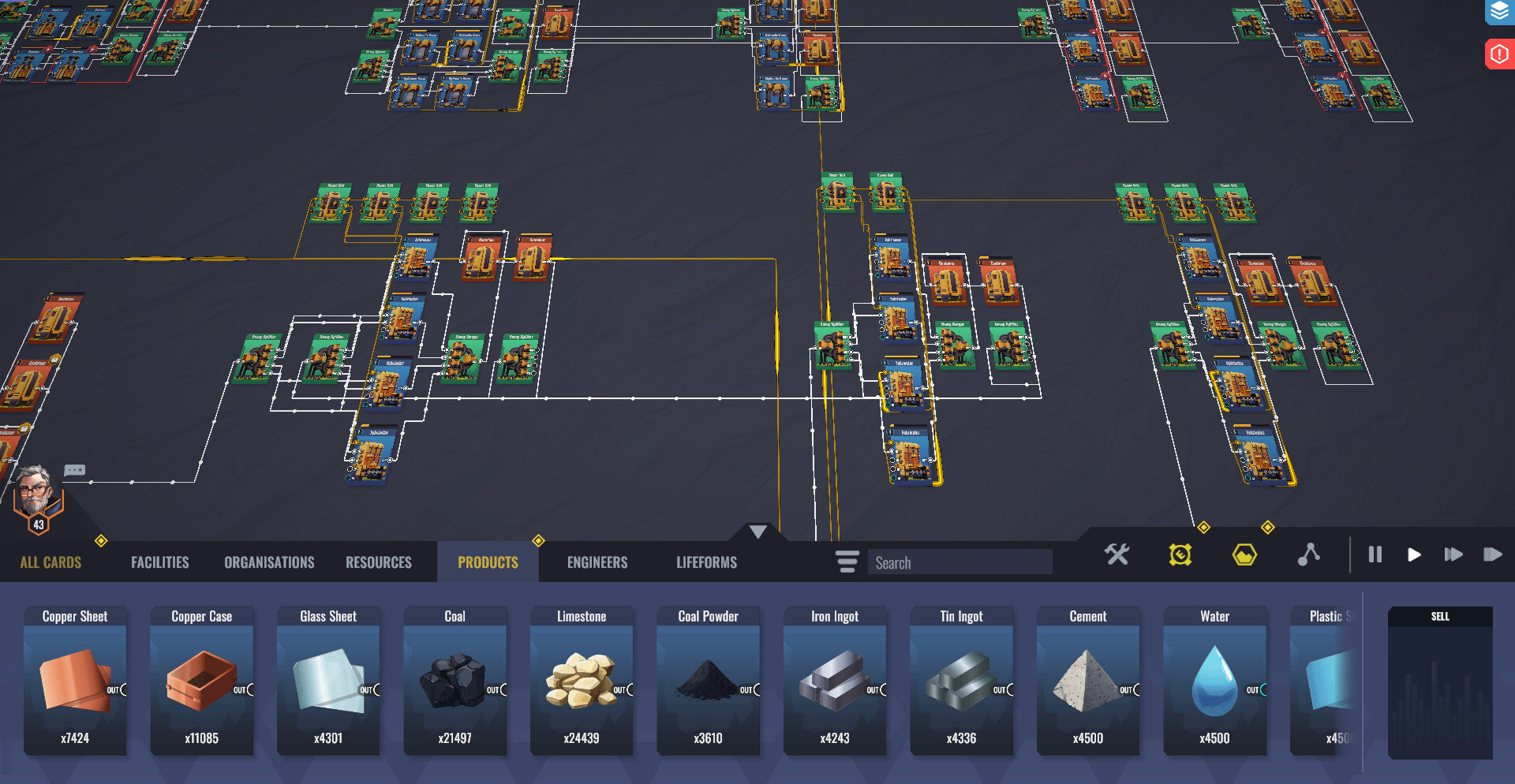Image resolution: width=1515 pixels, height=784 pixels.
Task: Click into the Search field
Action: 959,562
